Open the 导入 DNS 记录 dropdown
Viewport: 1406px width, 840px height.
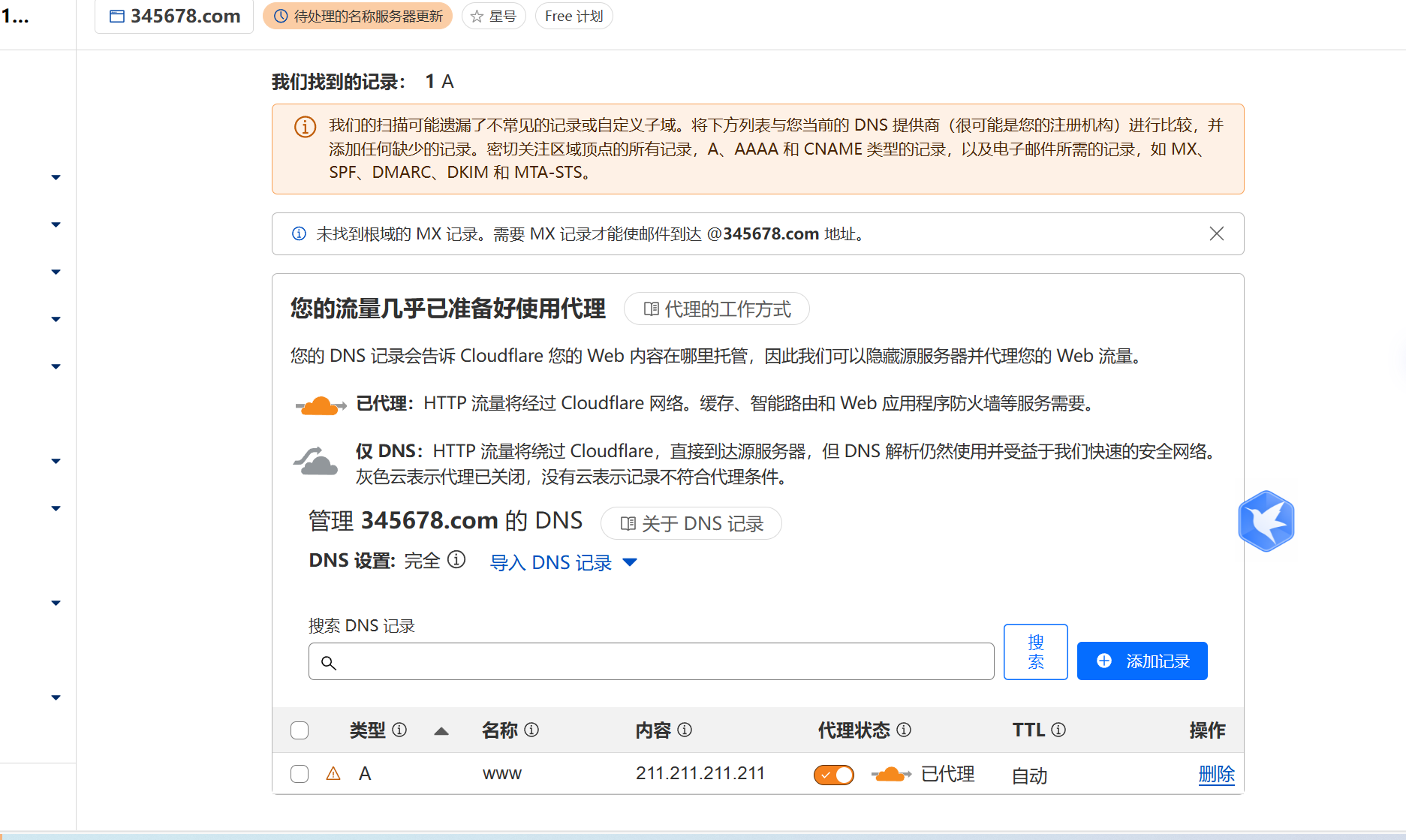point(564,562)
